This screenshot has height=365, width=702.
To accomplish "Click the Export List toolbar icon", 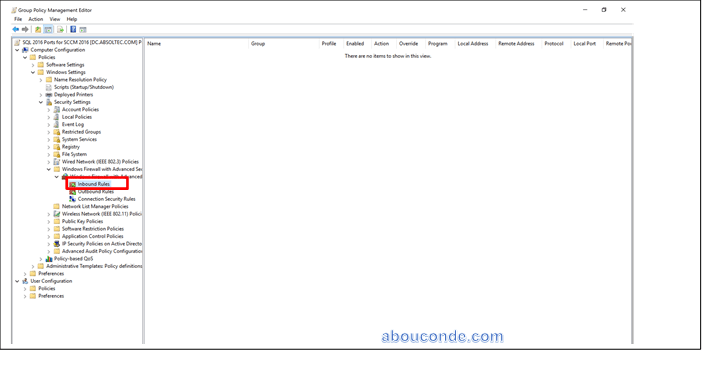I will coord(60,30).
